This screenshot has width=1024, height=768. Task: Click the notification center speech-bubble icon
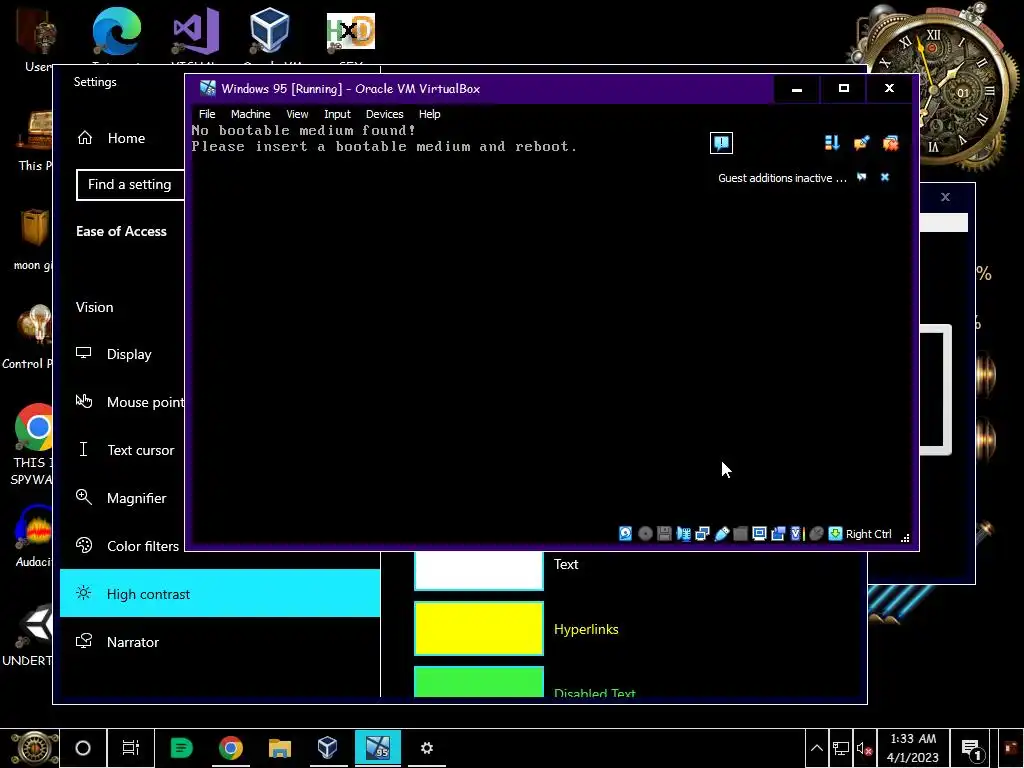point(721,143)
